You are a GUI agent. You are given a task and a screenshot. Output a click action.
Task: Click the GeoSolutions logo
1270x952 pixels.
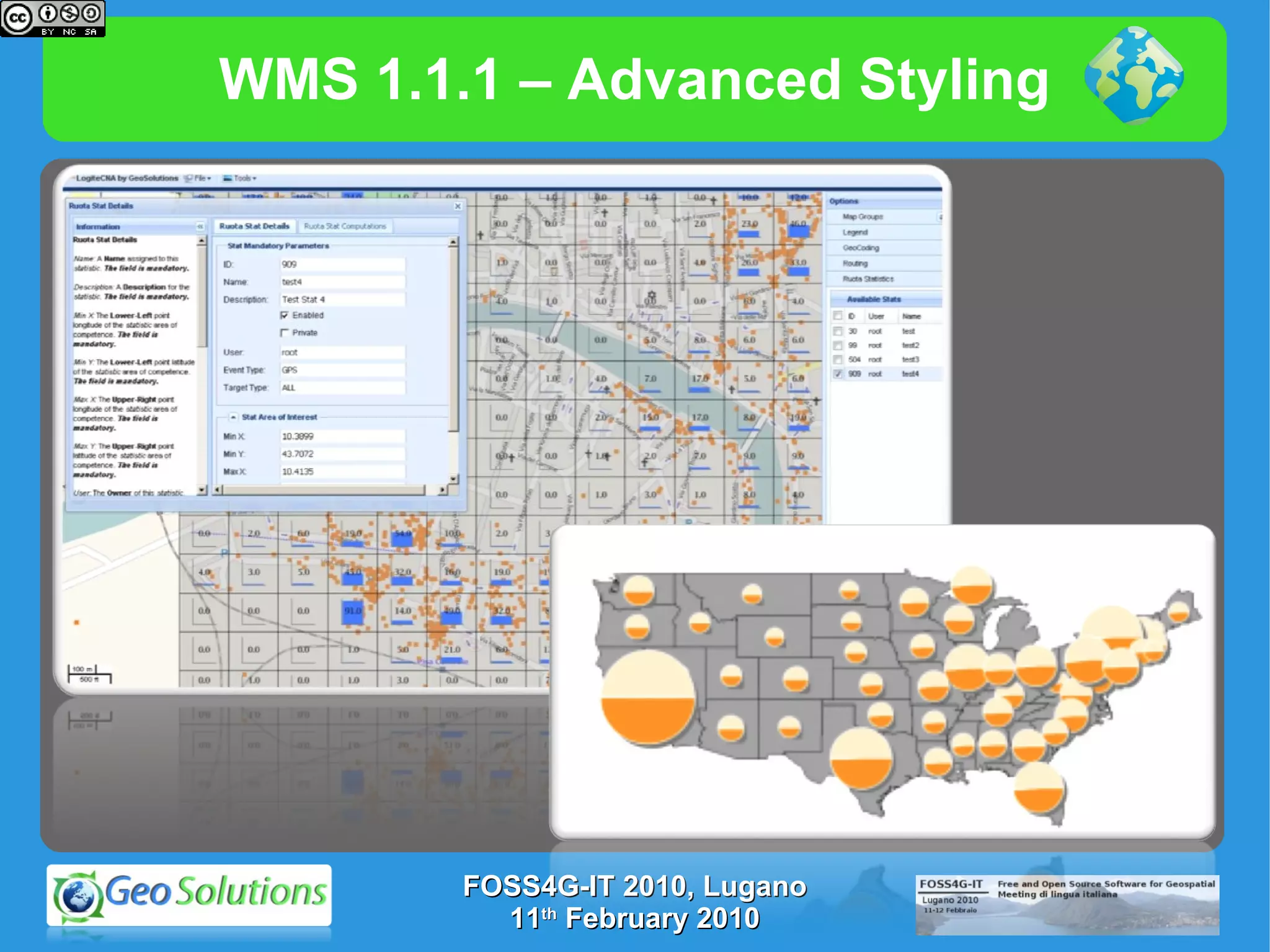[189, 895]
